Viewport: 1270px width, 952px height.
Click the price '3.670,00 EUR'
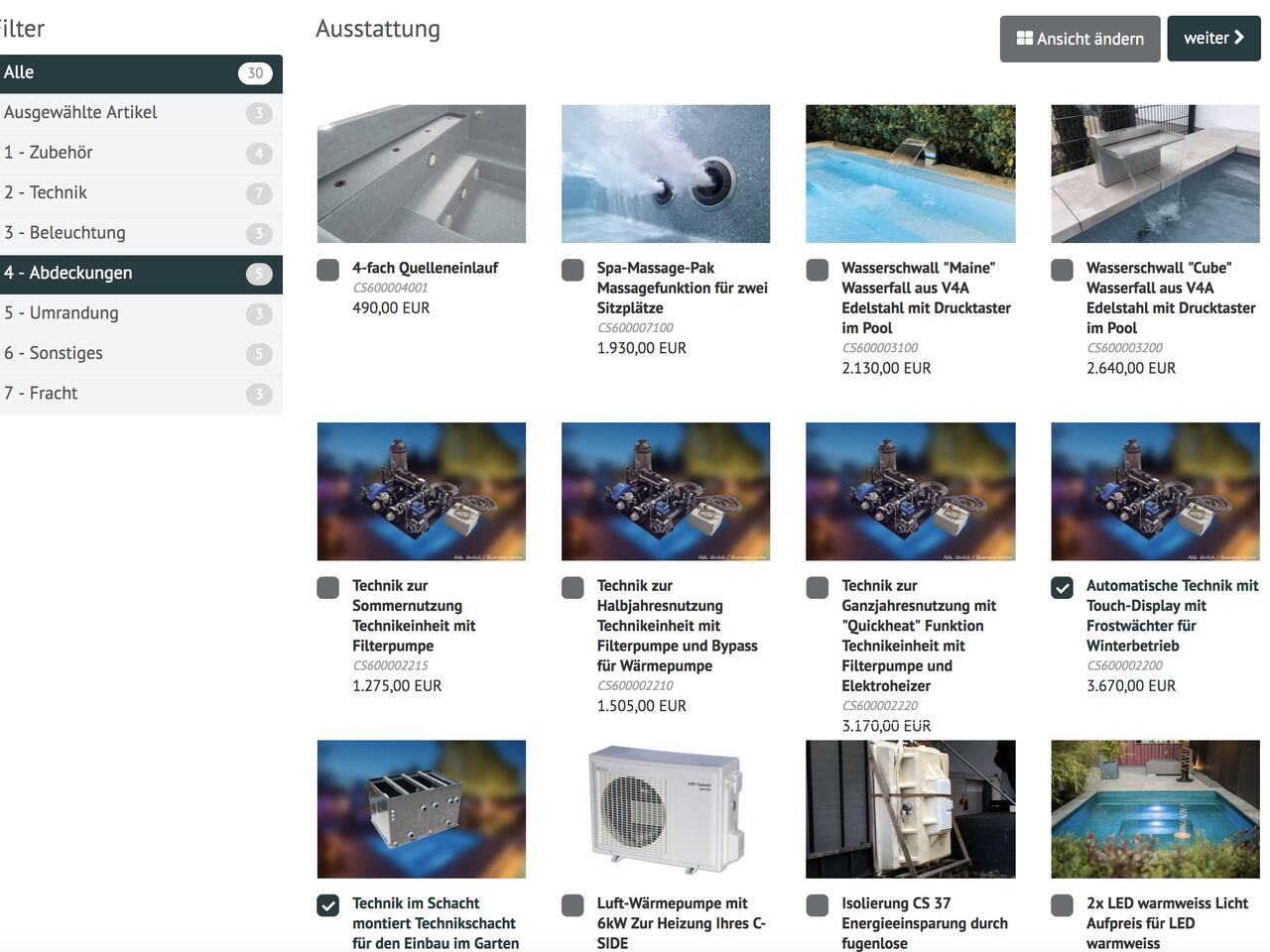point(1131,685)
